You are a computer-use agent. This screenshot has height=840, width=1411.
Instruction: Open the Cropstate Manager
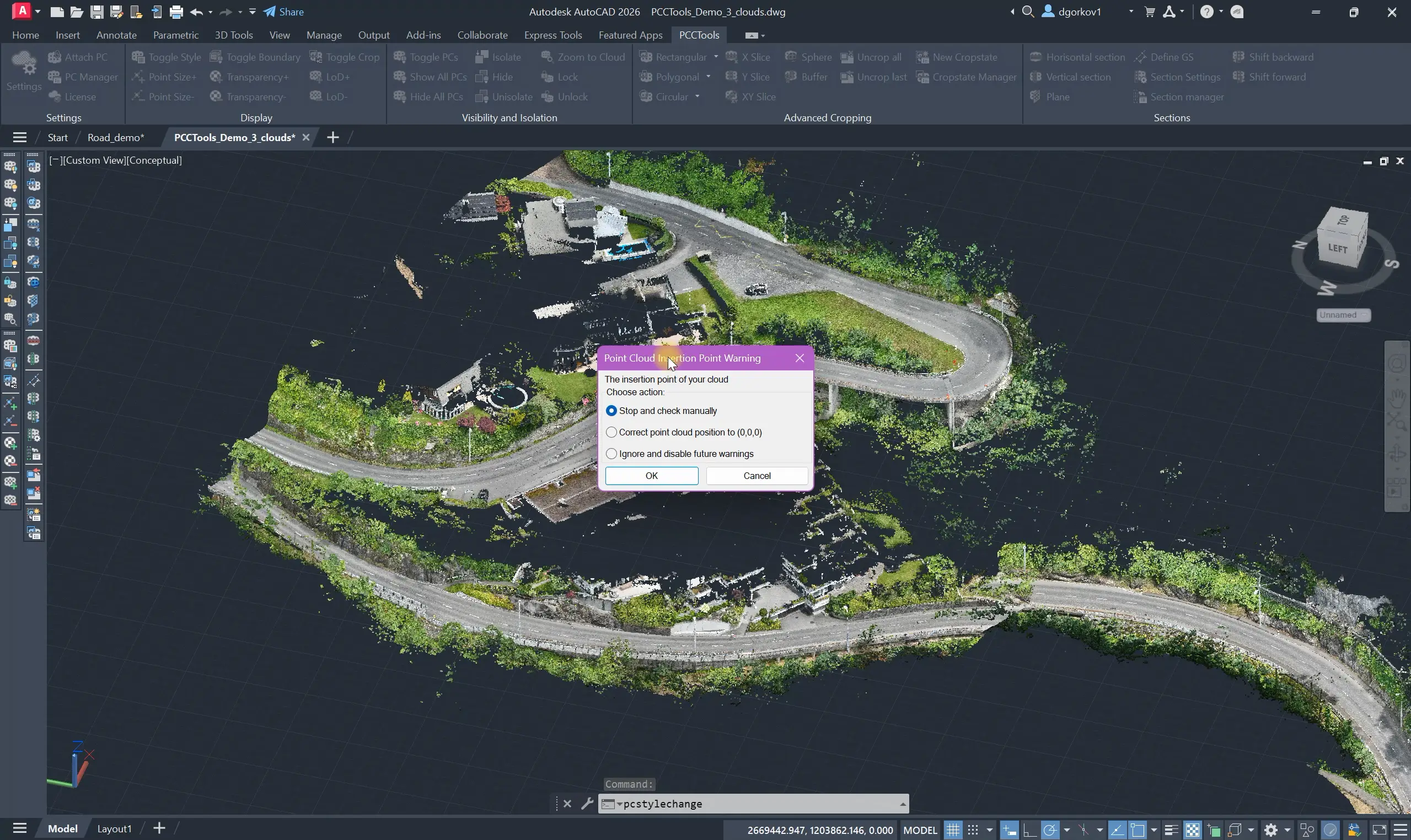pos(966,77)
